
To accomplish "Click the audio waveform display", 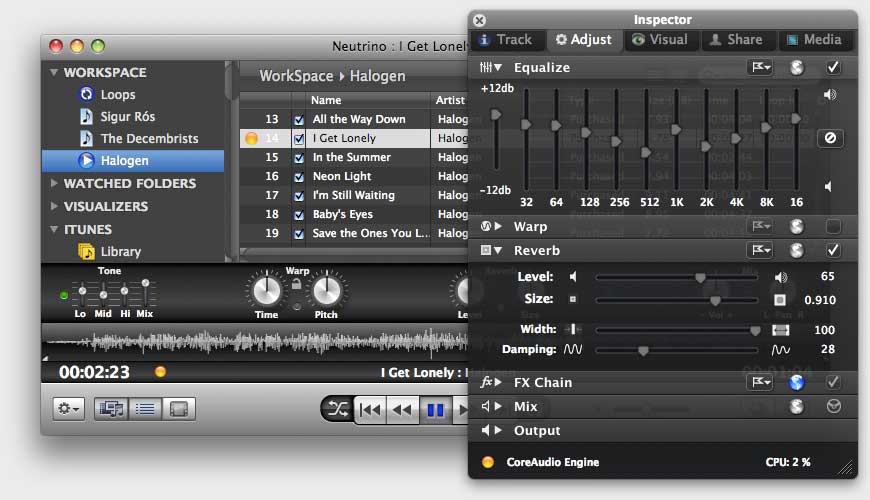I will click(255, 342).
